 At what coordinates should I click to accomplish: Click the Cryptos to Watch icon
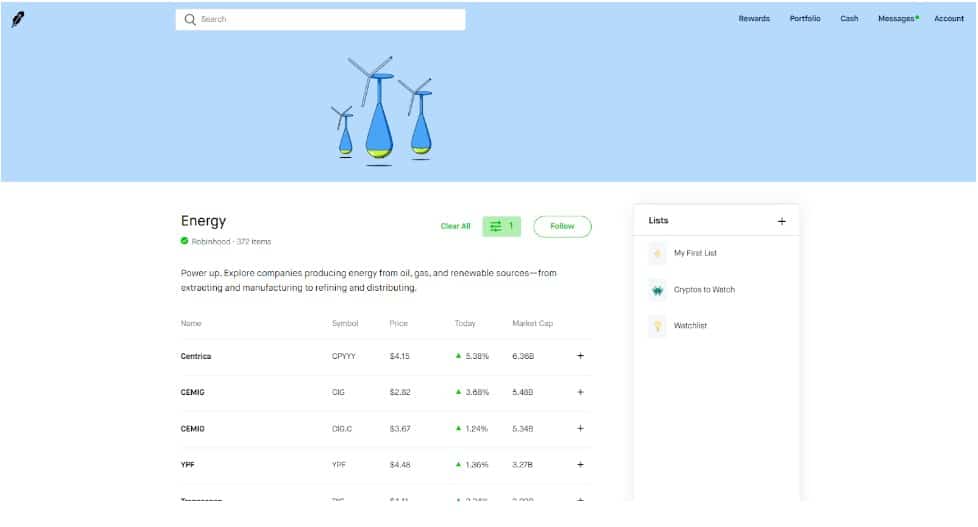(x=657, y=290)
